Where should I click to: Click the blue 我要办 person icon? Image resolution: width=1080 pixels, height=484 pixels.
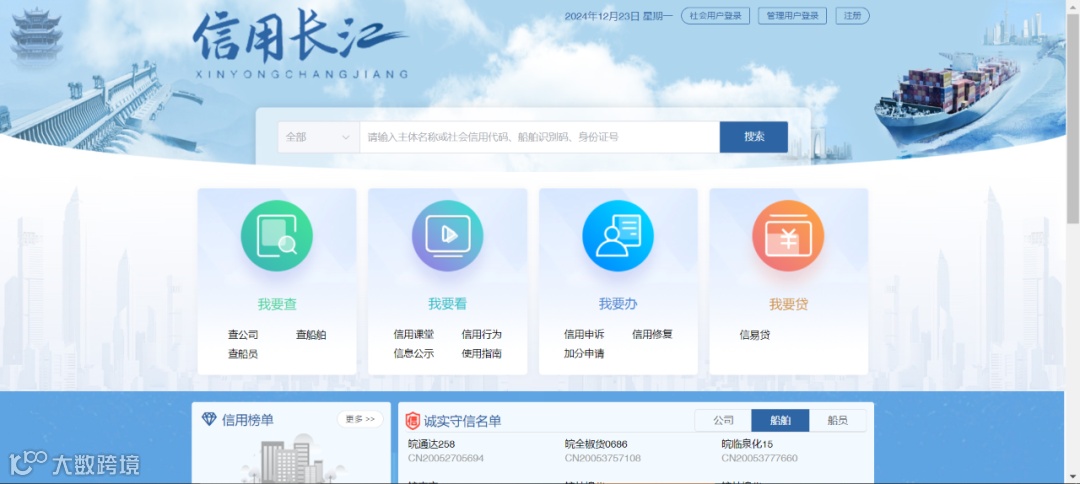pos(618,236)
